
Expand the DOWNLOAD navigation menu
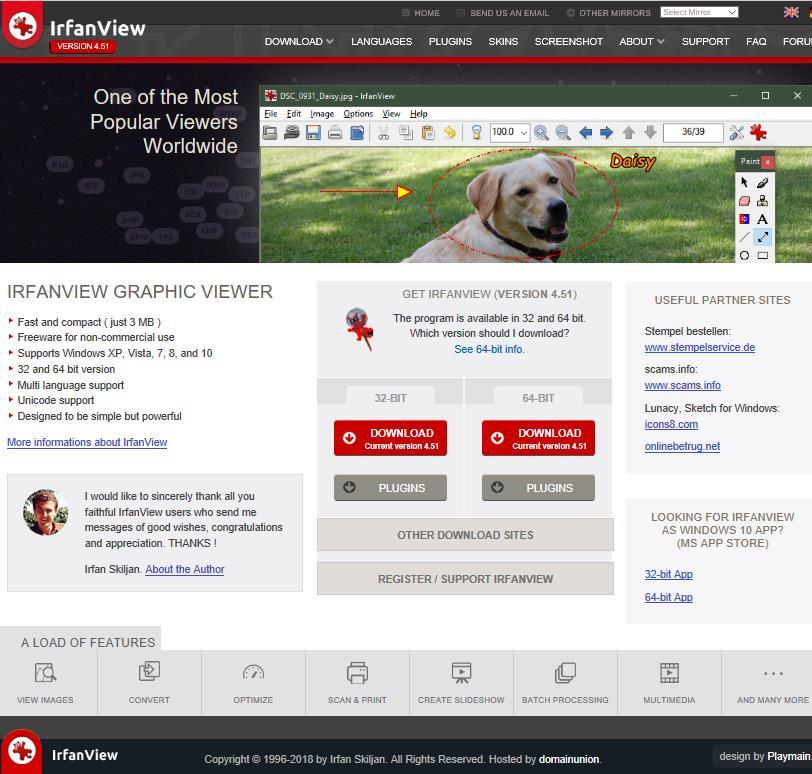299,41
